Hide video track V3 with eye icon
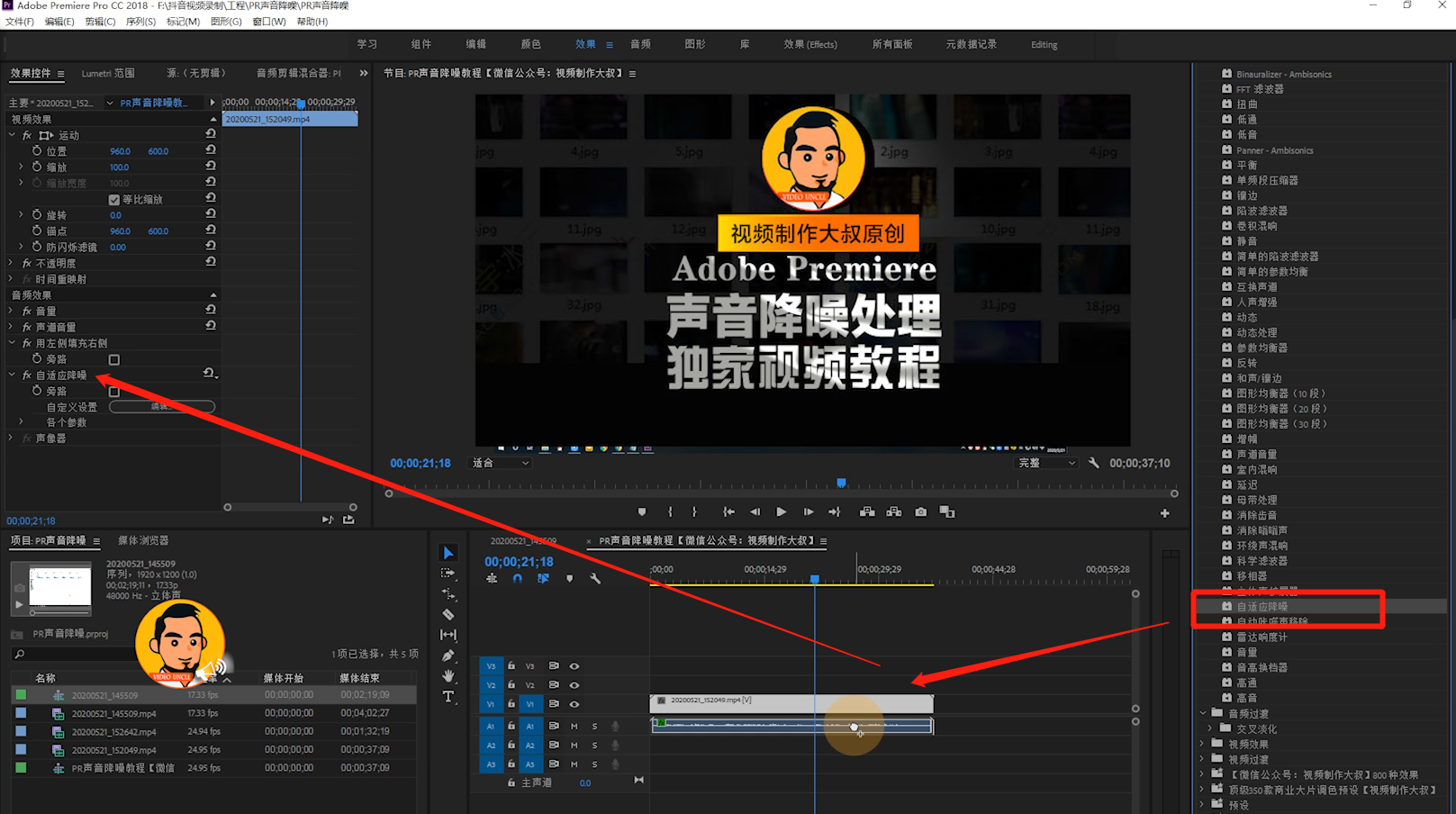1456x814 pixels. [x=574, y=666]
